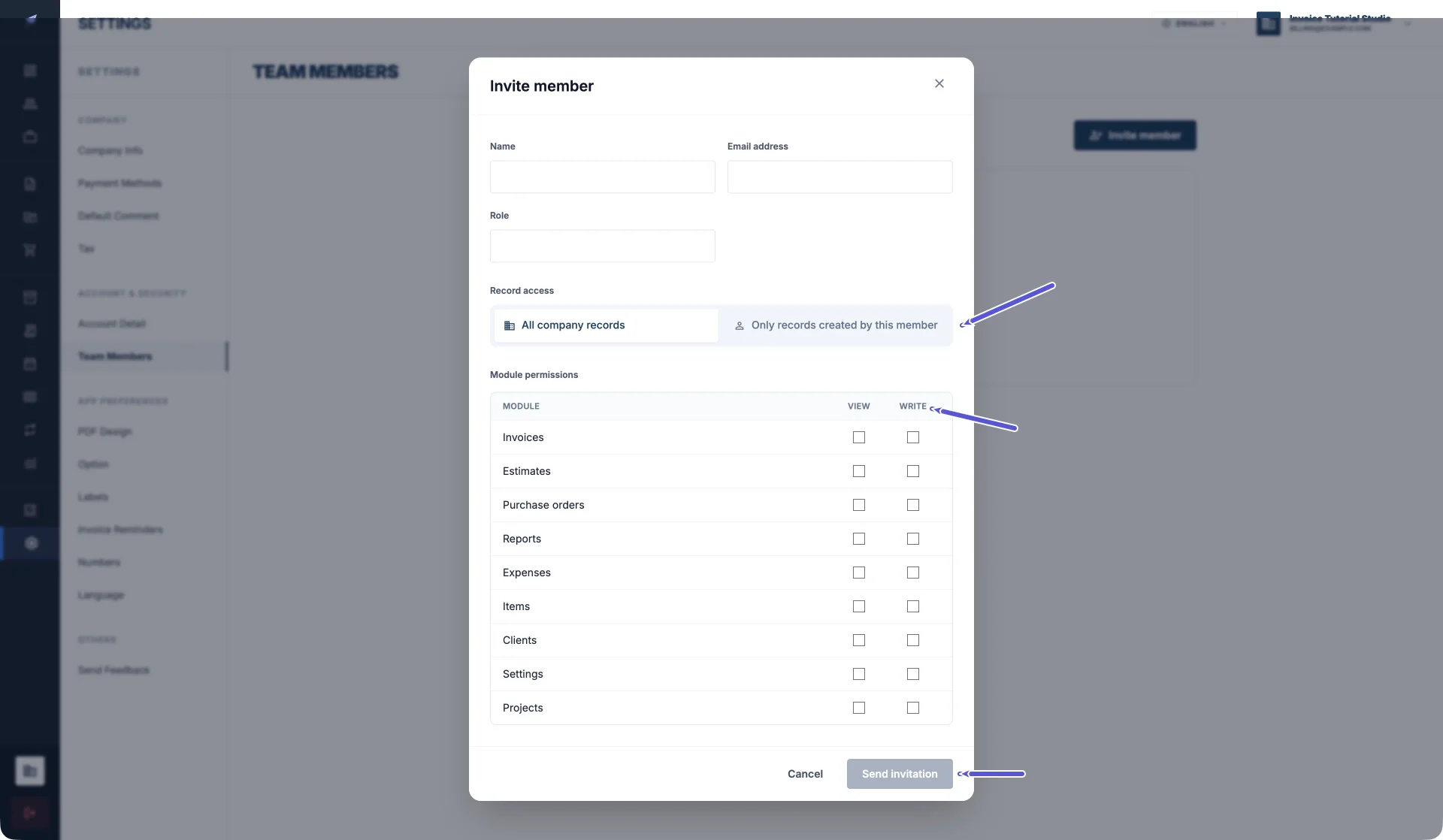Click the Send invitation button
The height and width of the screenshot is (840, 1443).
pos(900,774)
